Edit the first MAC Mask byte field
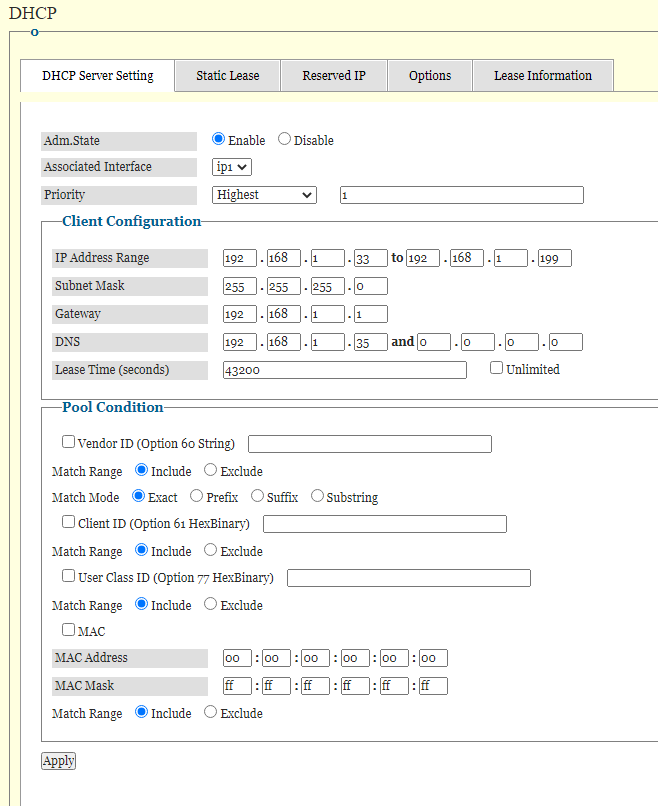Viewport: 658px width, 806px height. [237, 686]
